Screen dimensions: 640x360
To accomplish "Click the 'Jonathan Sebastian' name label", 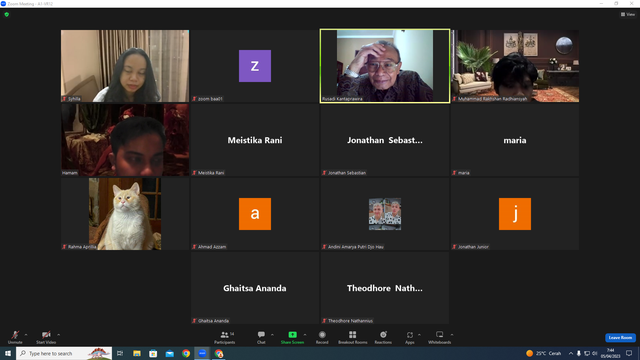I will [347, 173].
